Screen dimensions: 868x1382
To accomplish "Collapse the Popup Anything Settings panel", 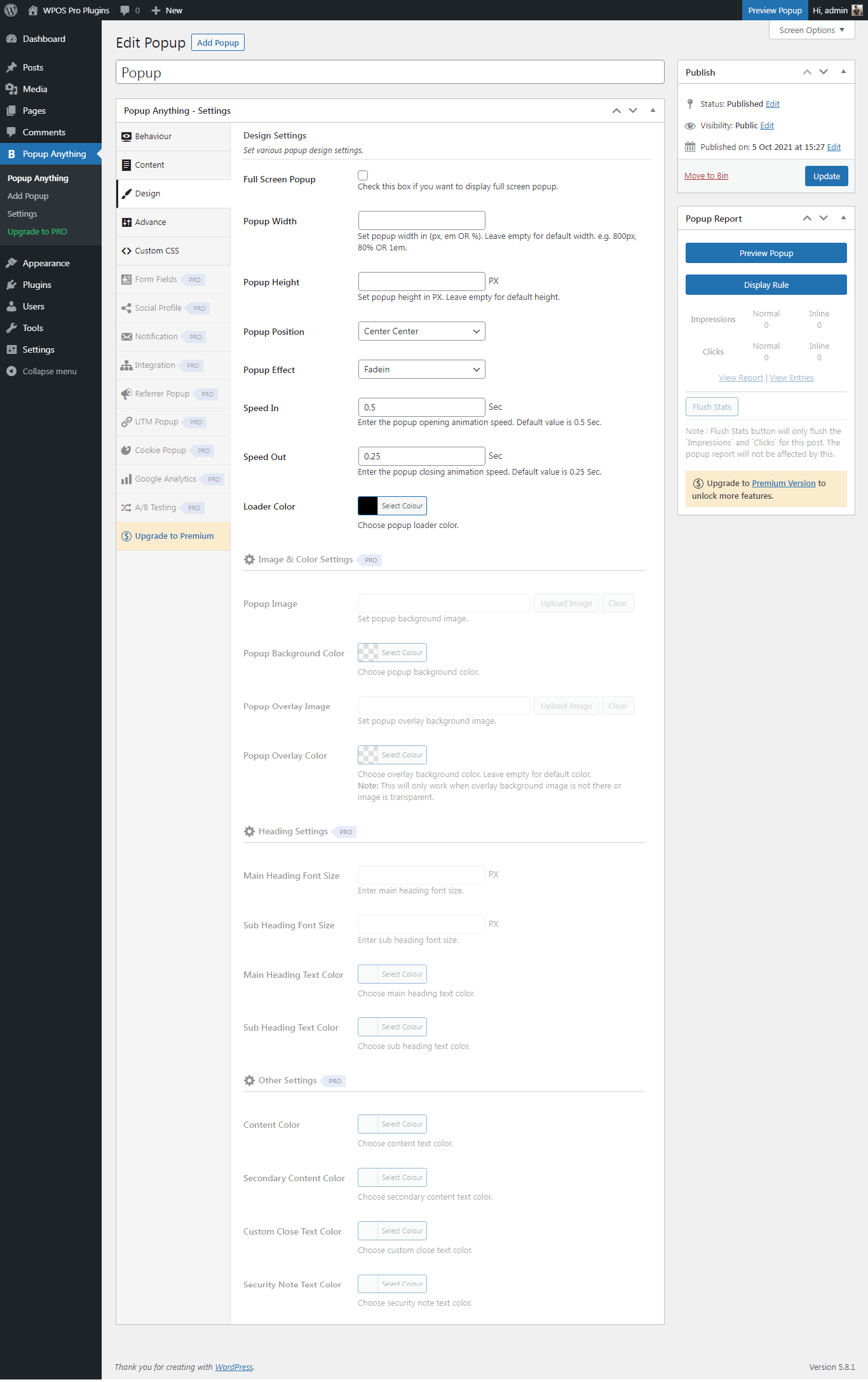I will pyautogui.click(x=653, y=111).
